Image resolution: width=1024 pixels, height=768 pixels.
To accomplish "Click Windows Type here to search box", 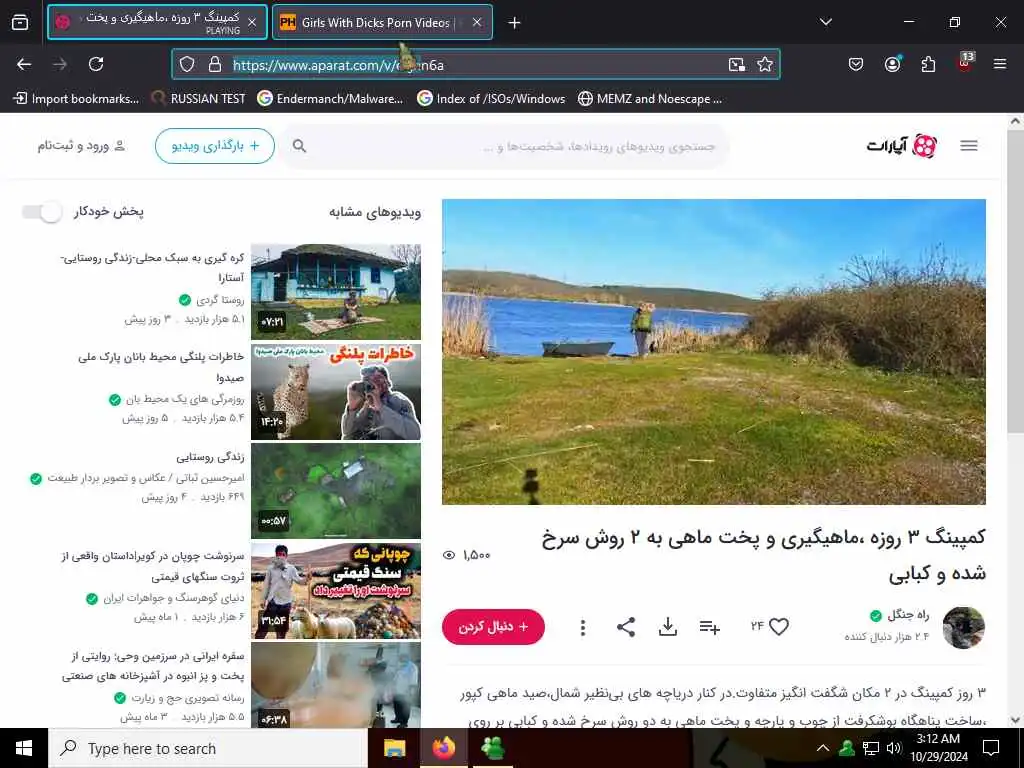I will pyautogui.click(x=208, y=748).
